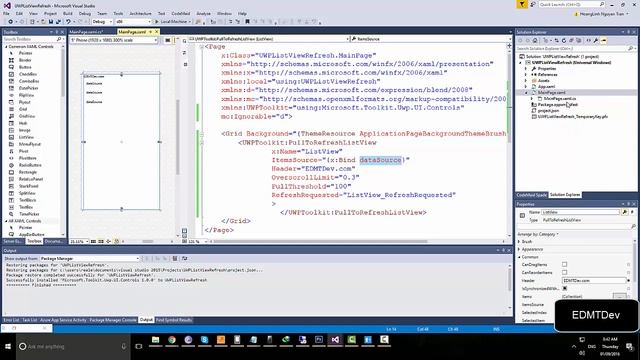The height and width of the screenshot is (360, 640).
Task: Expand the Appearance property category
Action: point(519,249)
